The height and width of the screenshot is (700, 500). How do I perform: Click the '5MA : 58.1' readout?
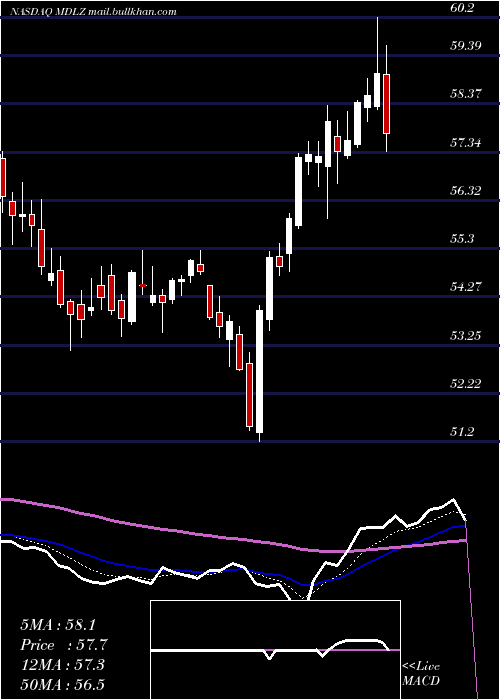tap(58, 625)
